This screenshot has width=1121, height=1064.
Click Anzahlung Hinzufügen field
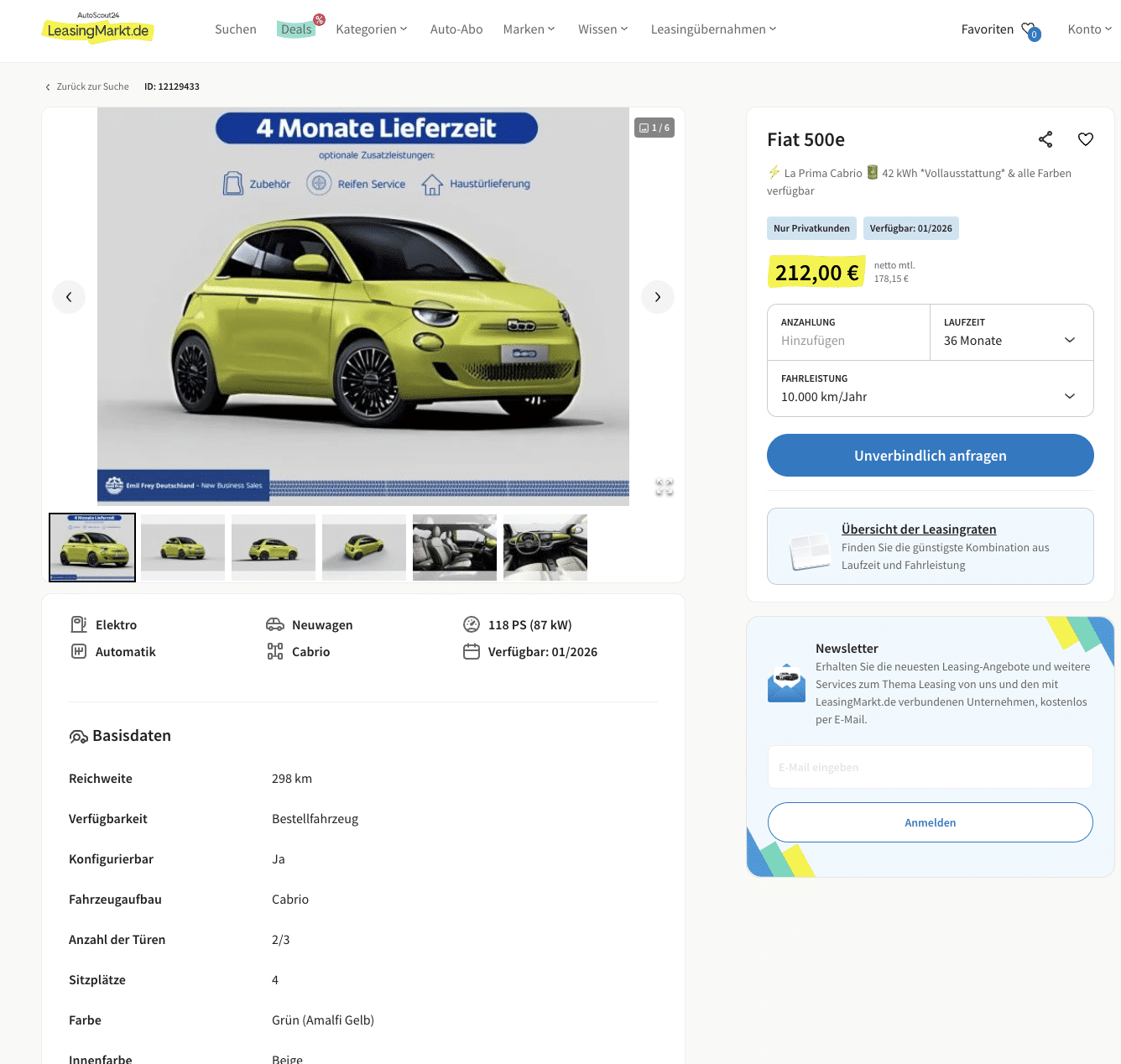pyautogui.click(x=848, y=332)
